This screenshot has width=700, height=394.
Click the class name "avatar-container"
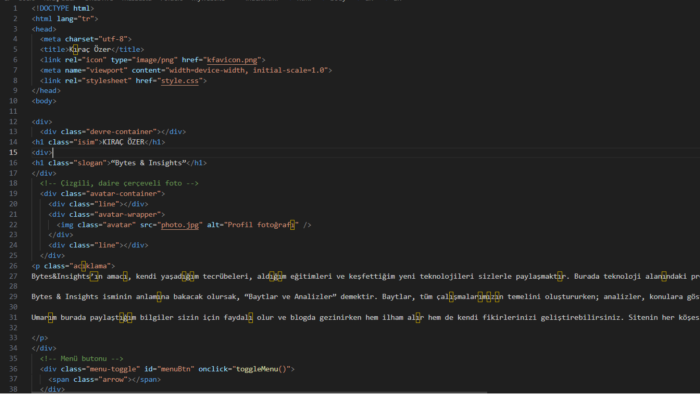point(123,194)
